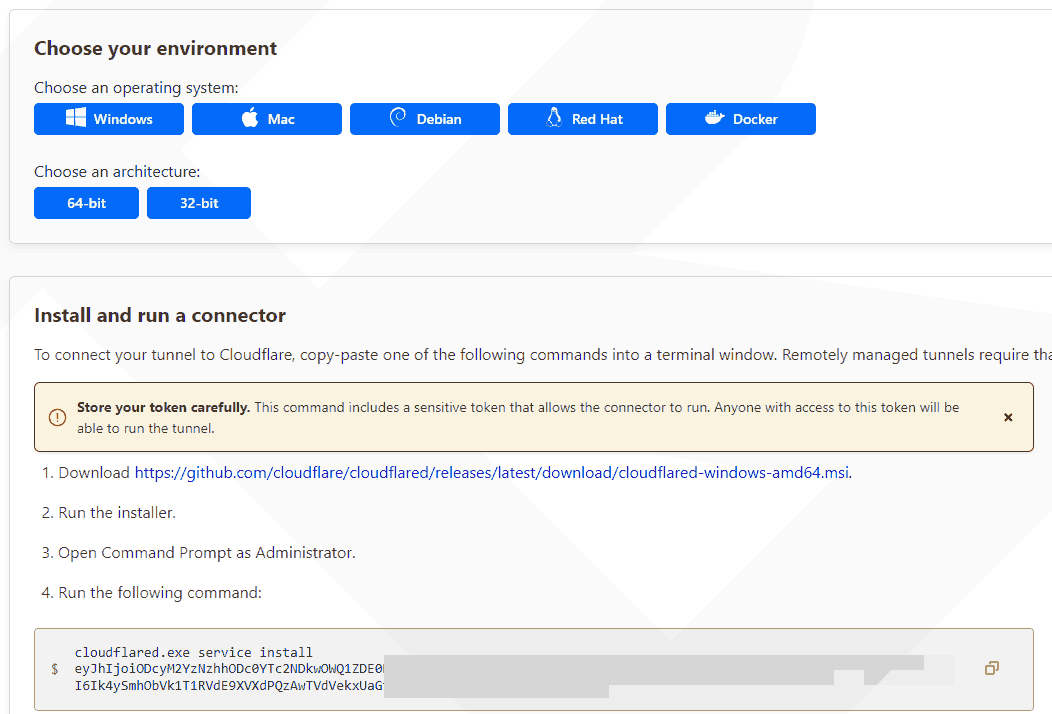Image resolution: width=1052 pixels, height=714 pixels.
Task: Click the Install and run a connector heading
Action: (x=160, y=315)
